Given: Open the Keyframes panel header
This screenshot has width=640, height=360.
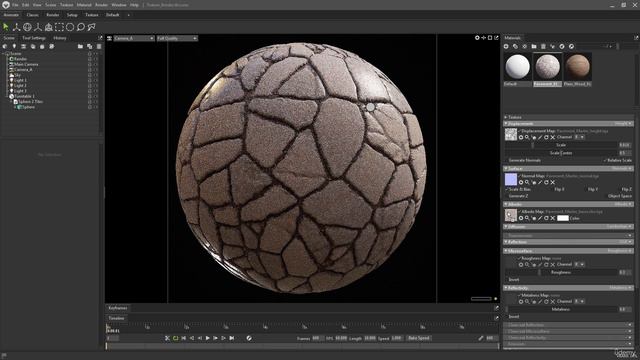Looking at the screenshot, I should (x=118, y=308).
